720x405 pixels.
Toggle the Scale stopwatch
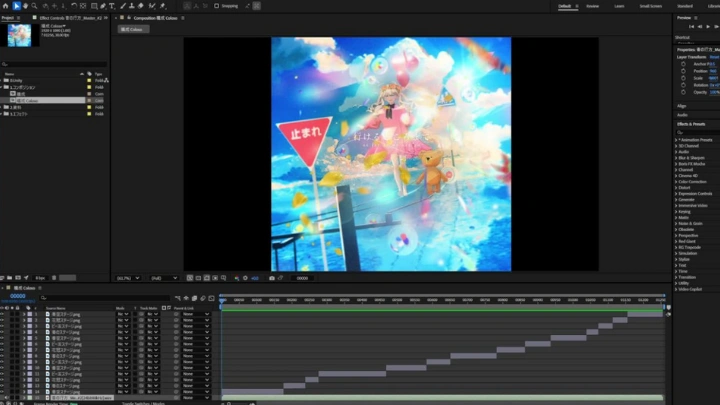click(683, 78)
